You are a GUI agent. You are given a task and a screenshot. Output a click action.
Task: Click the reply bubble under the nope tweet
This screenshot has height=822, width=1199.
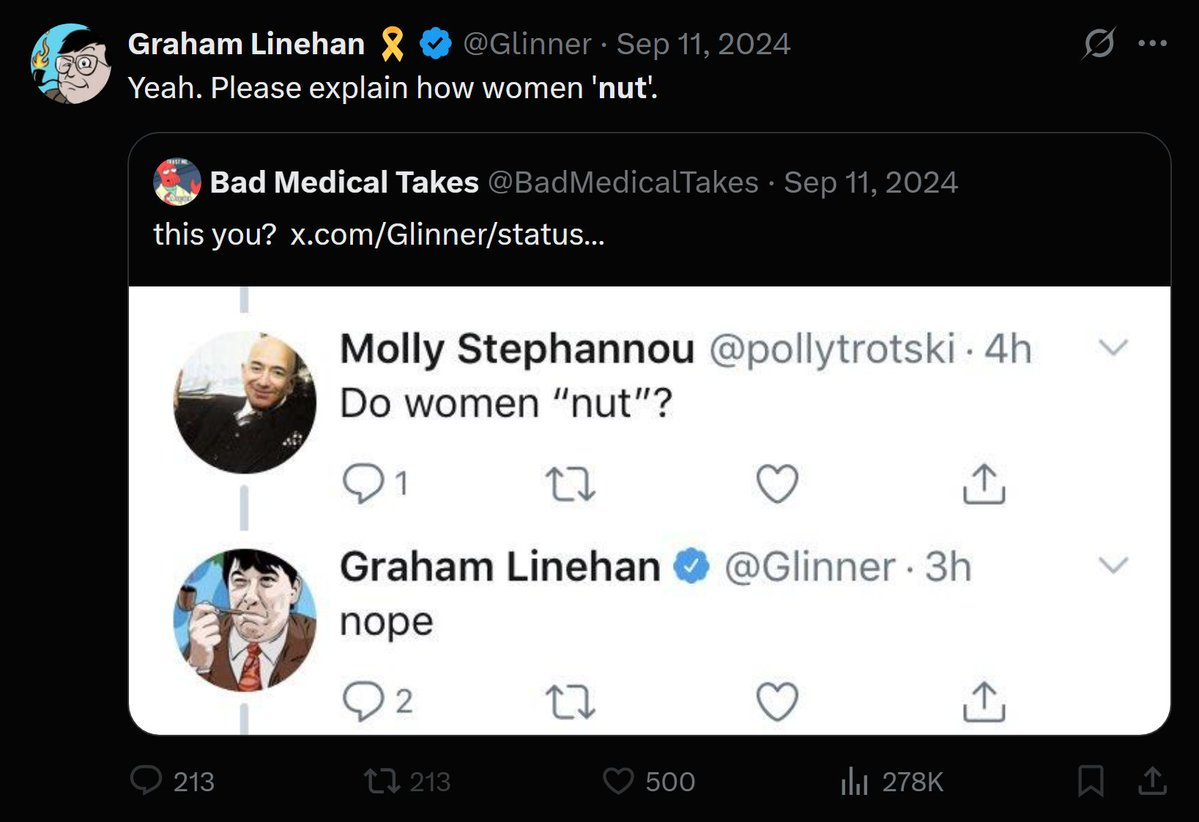click(362, 701)
